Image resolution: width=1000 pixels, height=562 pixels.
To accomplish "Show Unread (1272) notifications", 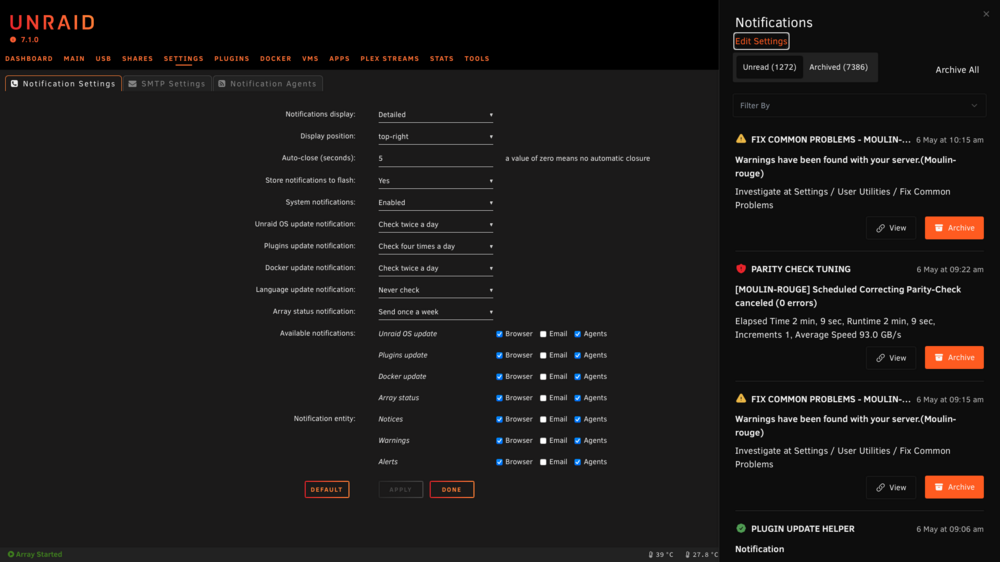I will [769, 67].
